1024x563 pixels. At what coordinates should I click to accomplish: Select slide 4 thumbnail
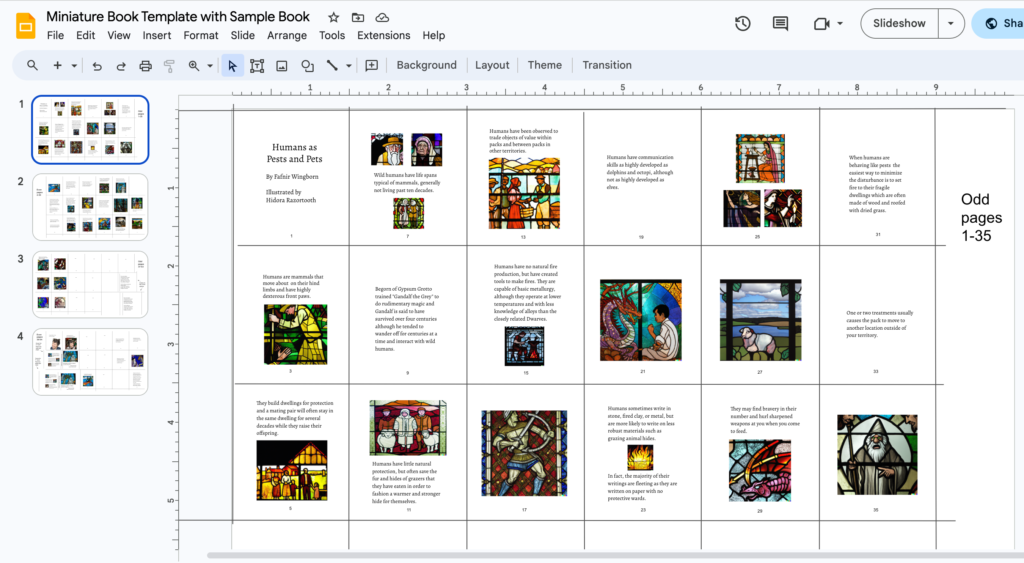pyautogui.click(x=90, y=362)
